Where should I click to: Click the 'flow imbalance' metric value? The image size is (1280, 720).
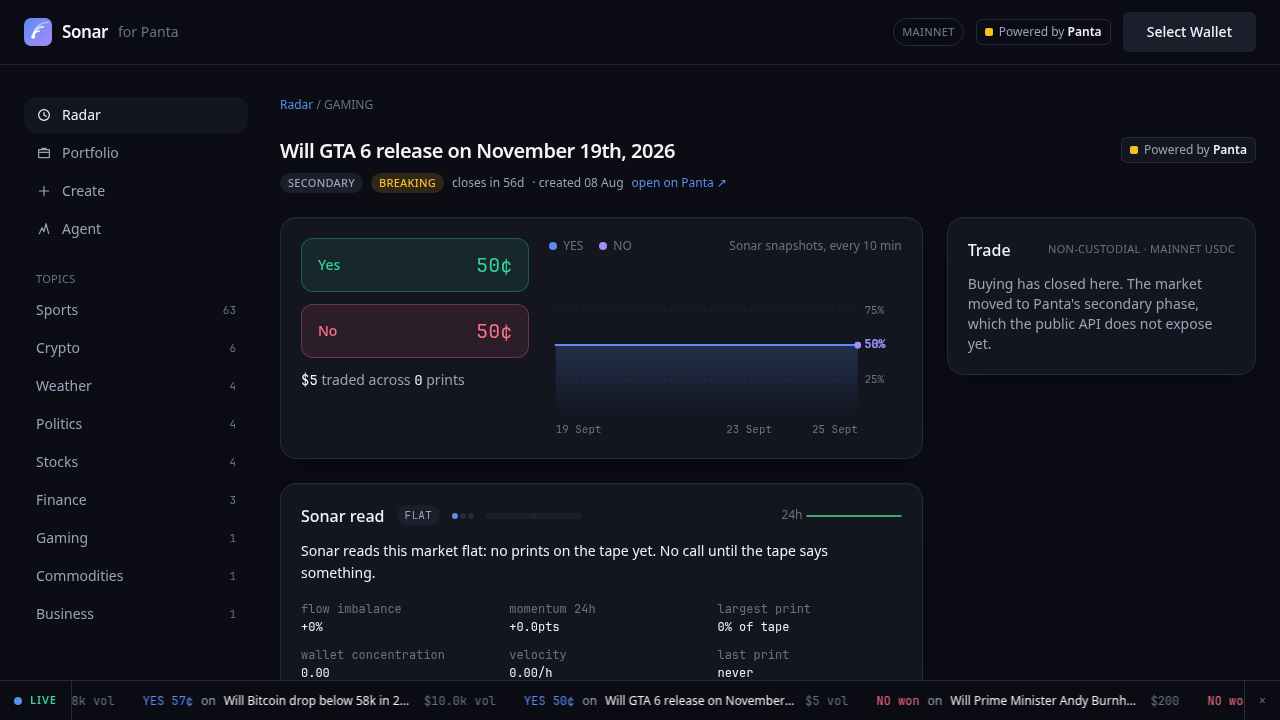tap(312, 627)
